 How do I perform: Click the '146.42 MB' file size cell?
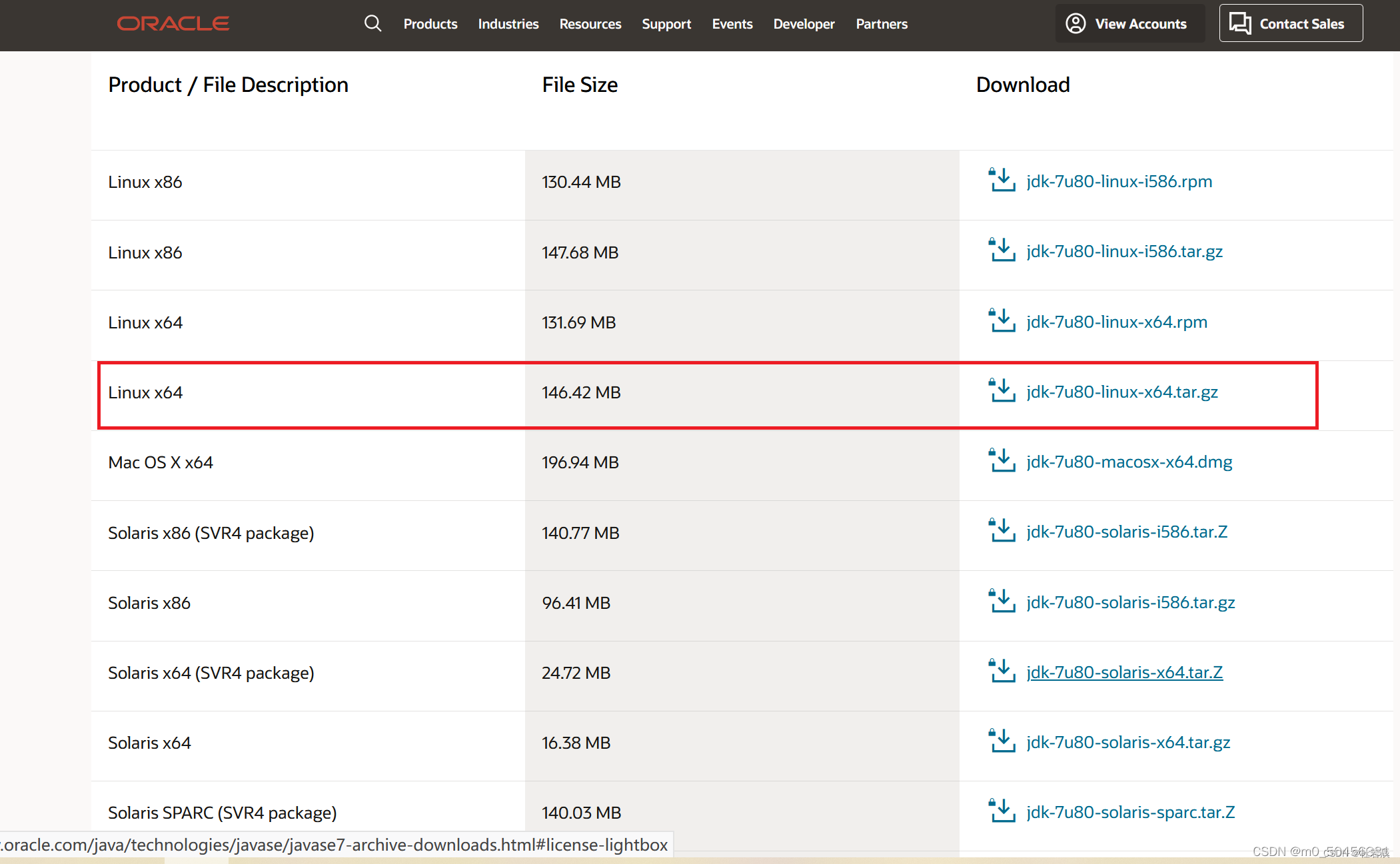coord(742,395)
